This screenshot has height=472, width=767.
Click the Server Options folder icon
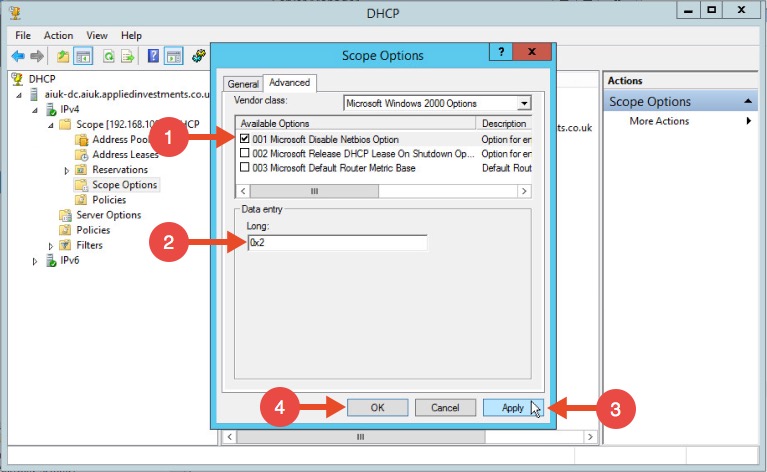coord(66,215)
